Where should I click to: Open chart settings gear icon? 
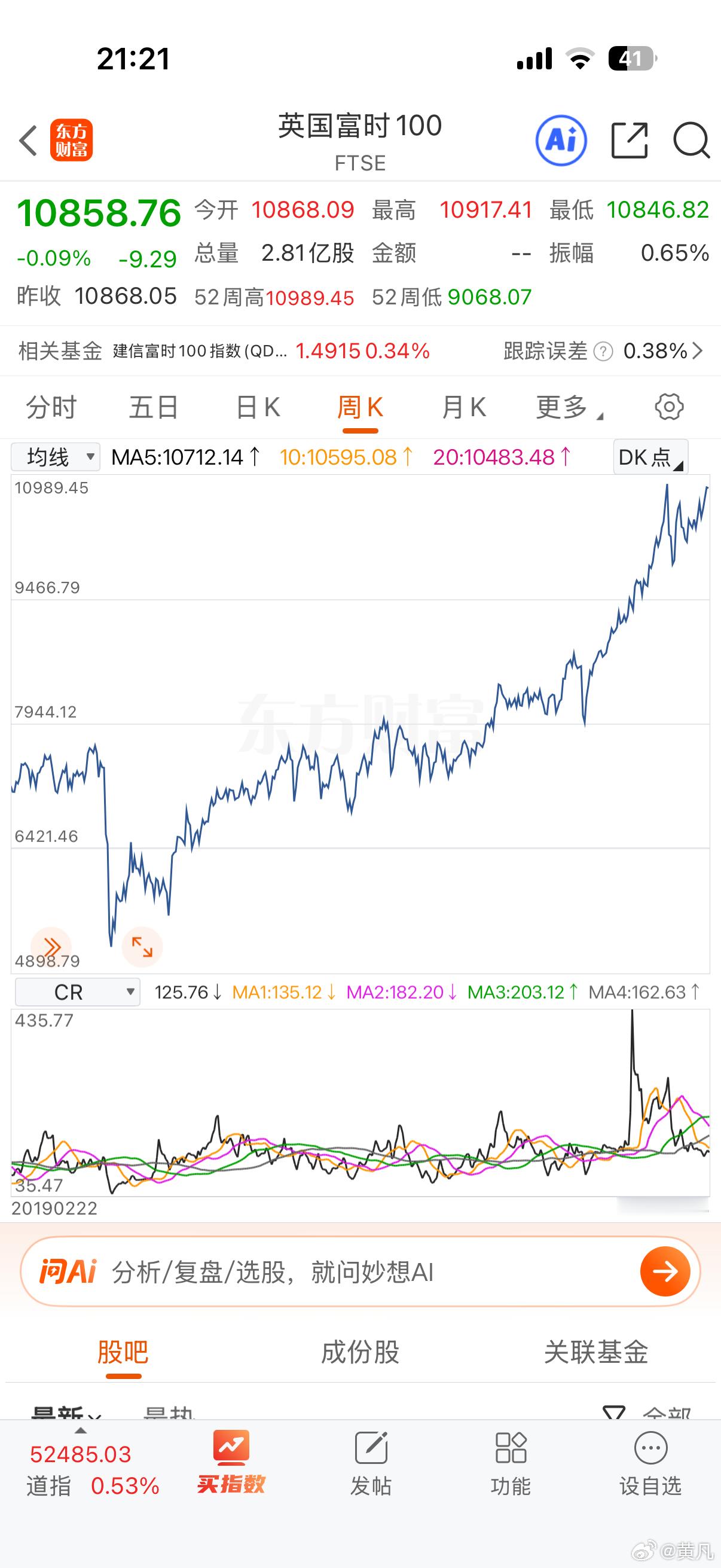pos(668,407)
